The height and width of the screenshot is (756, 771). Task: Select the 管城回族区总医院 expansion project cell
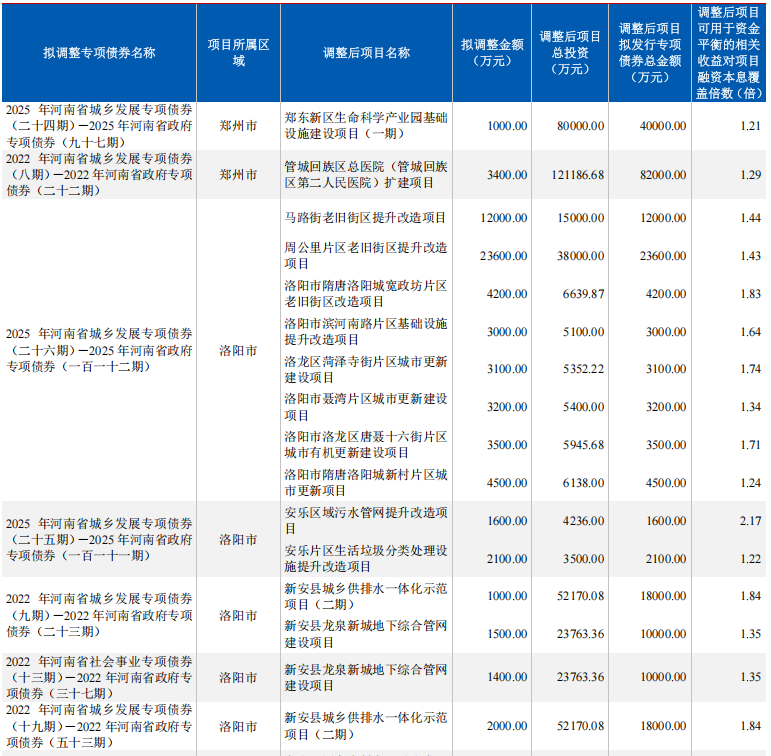click(366, 175)
